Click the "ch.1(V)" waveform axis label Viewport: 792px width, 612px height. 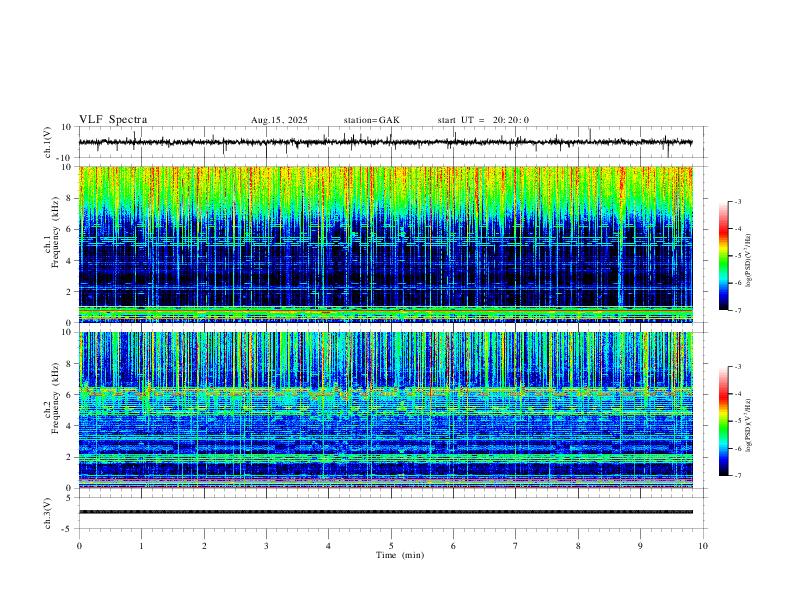click(47, 142)
